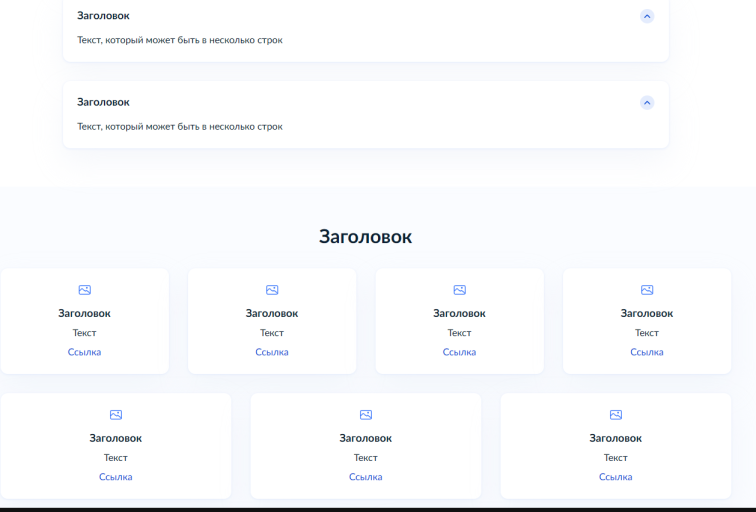The height and width of the screenshot is (512, 756).
Task: Click the Заголовок title in the first card of the four-card row
Action: pyautogui.click(x=84, y=313)
